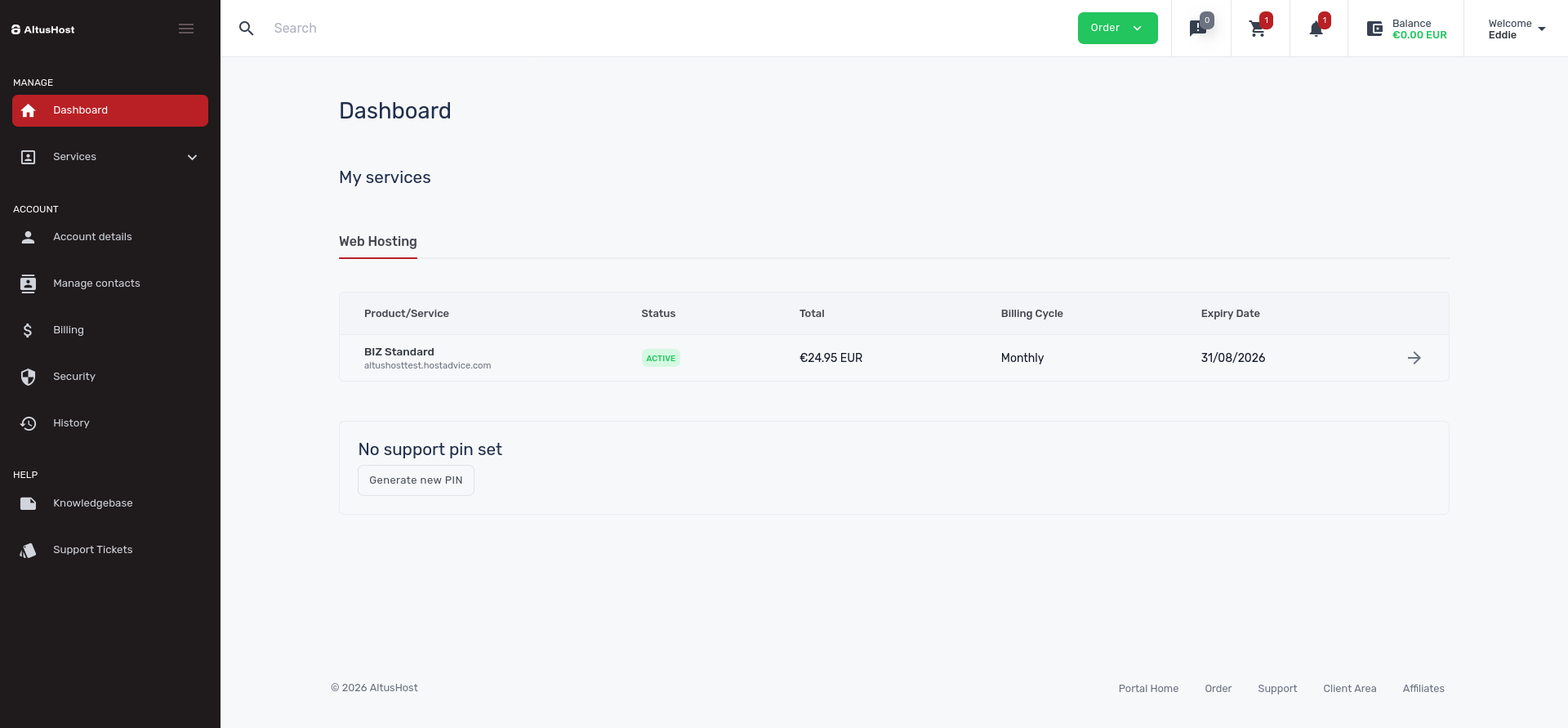The image size is (1568, 728).
Task: Click the BIZ Standard service name
Action: pyautogui.click(x=399, y=352)
